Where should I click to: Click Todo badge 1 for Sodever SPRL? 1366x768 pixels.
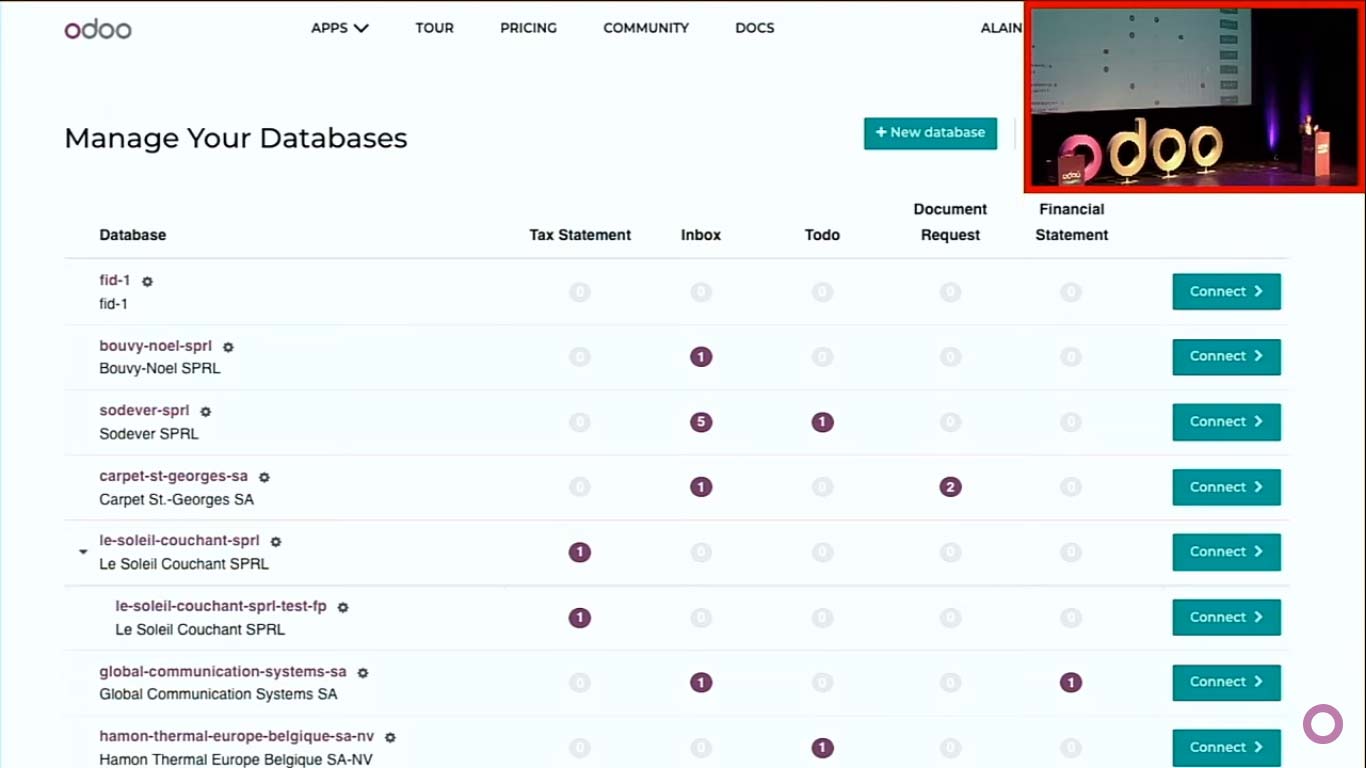point(822,422)
